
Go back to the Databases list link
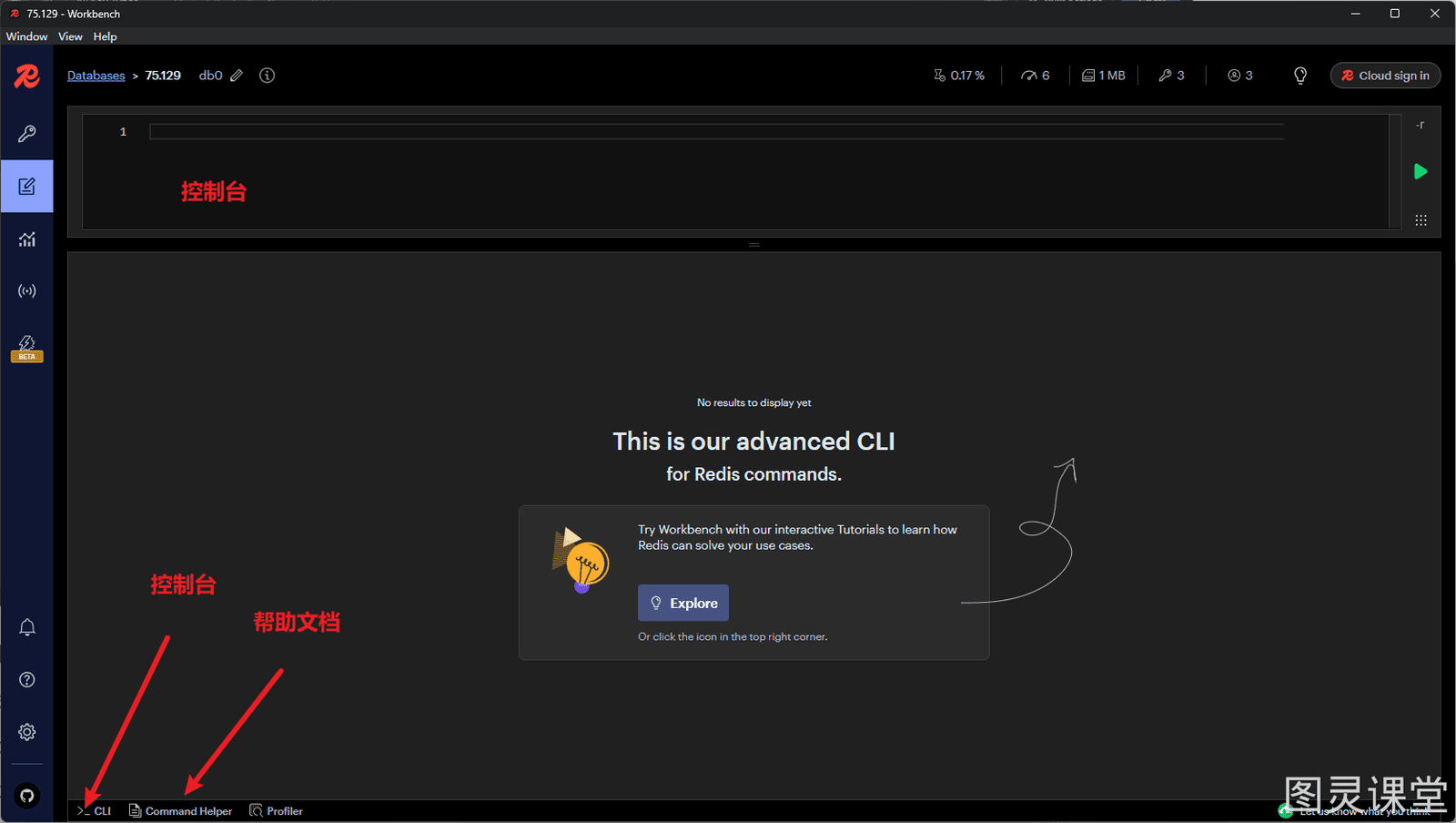96,76
